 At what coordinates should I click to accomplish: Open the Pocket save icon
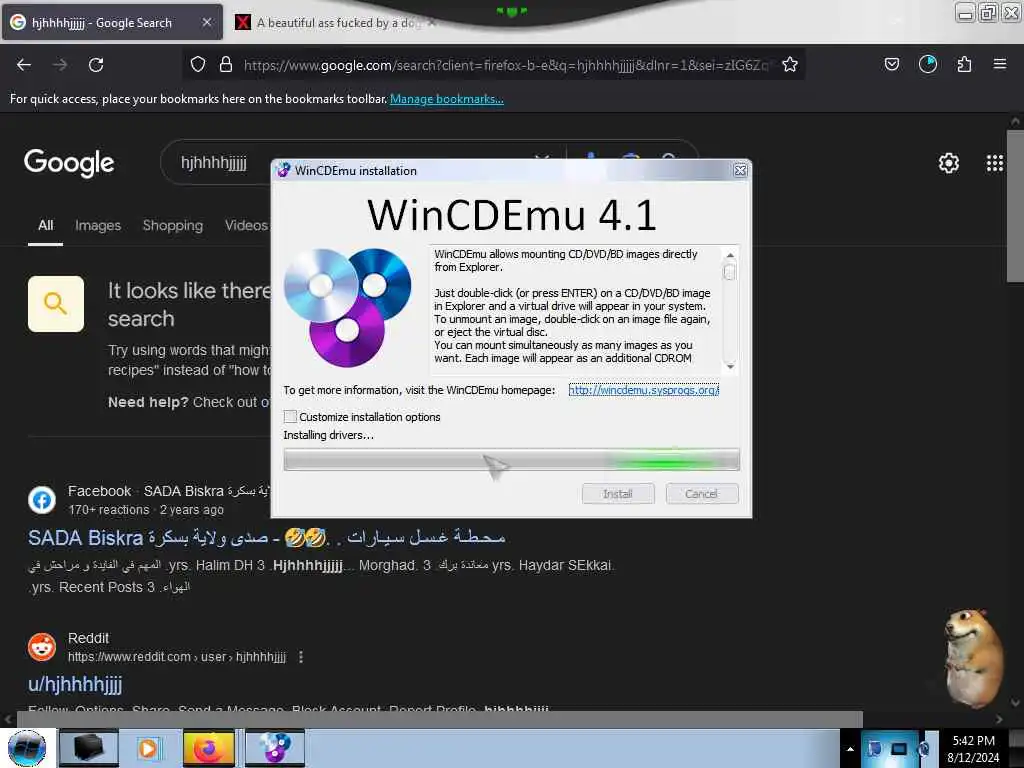coord(891,64)
